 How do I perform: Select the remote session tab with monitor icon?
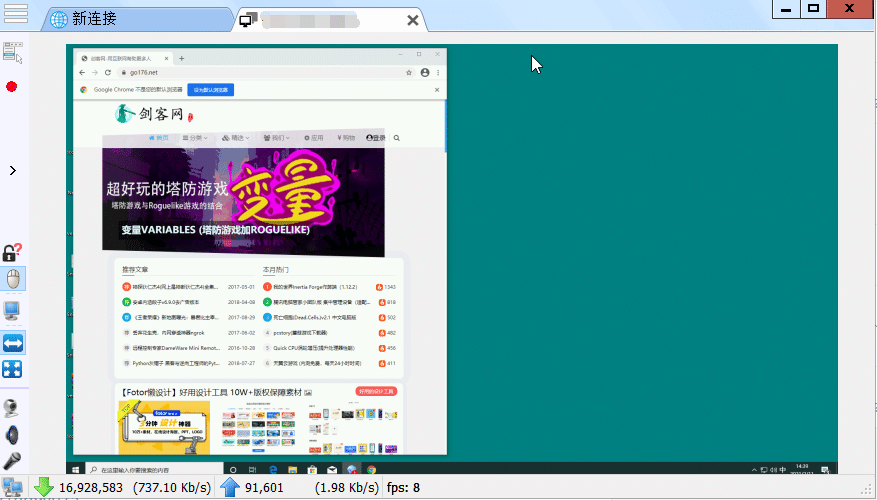click(x=330, y=20)
